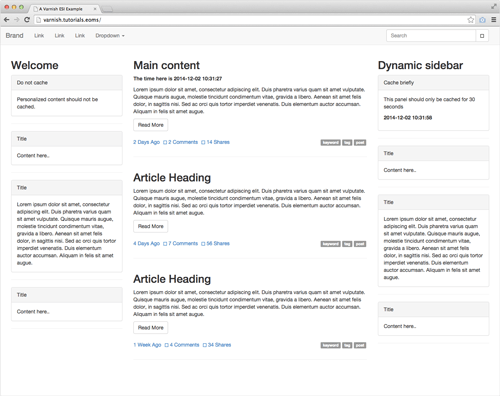Viewport: 500px width, 396px height.
Task: Reload the page with the refresh icon
Action: (x=27, y=20)
